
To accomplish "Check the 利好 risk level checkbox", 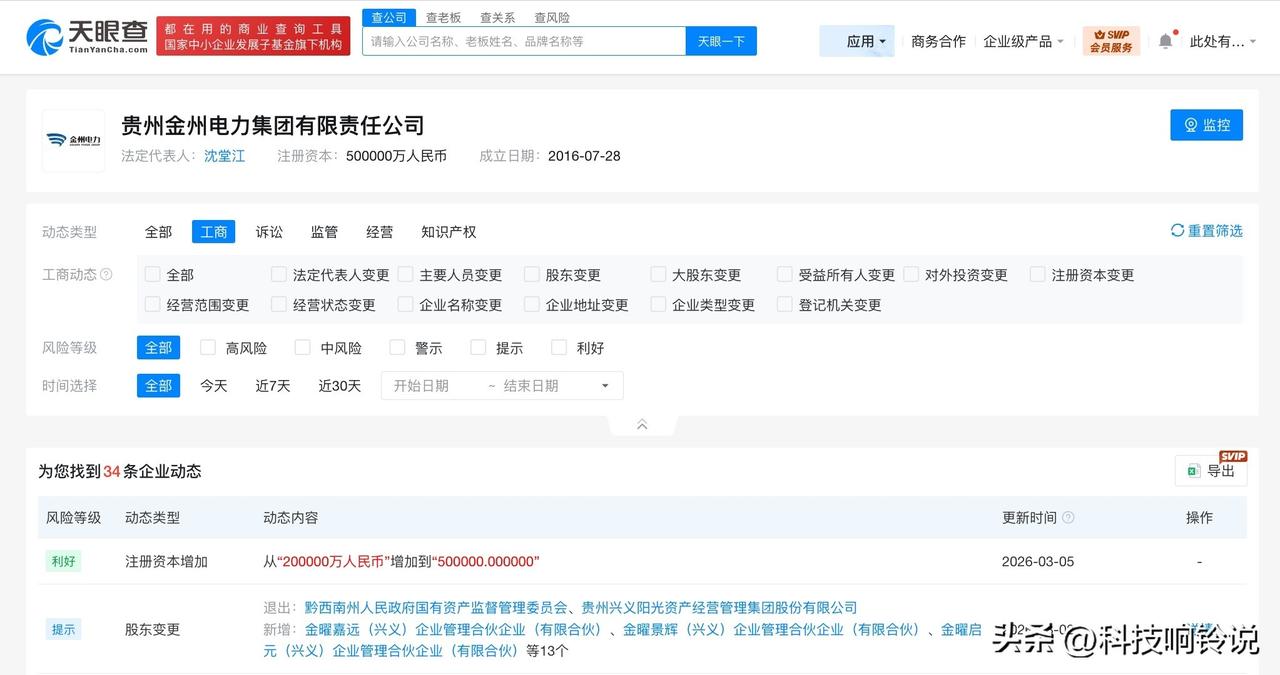I will coord(559,347).
